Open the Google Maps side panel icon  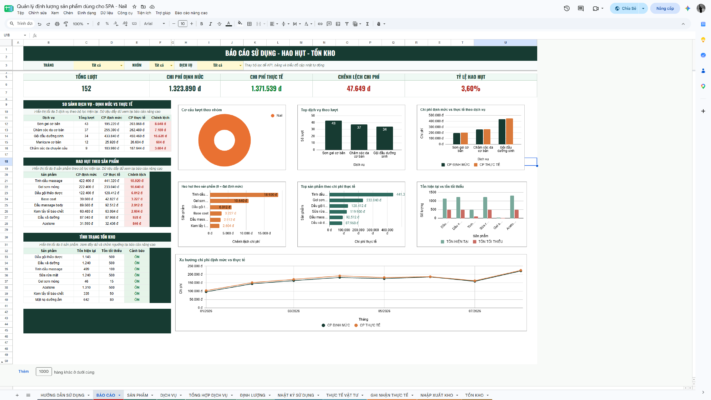[x=703, y=86]
